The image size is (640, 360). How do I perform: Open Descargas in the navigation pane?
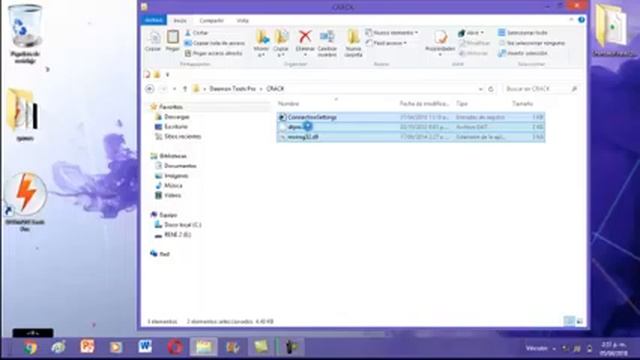pyautogui.click(x=176, y=117)
